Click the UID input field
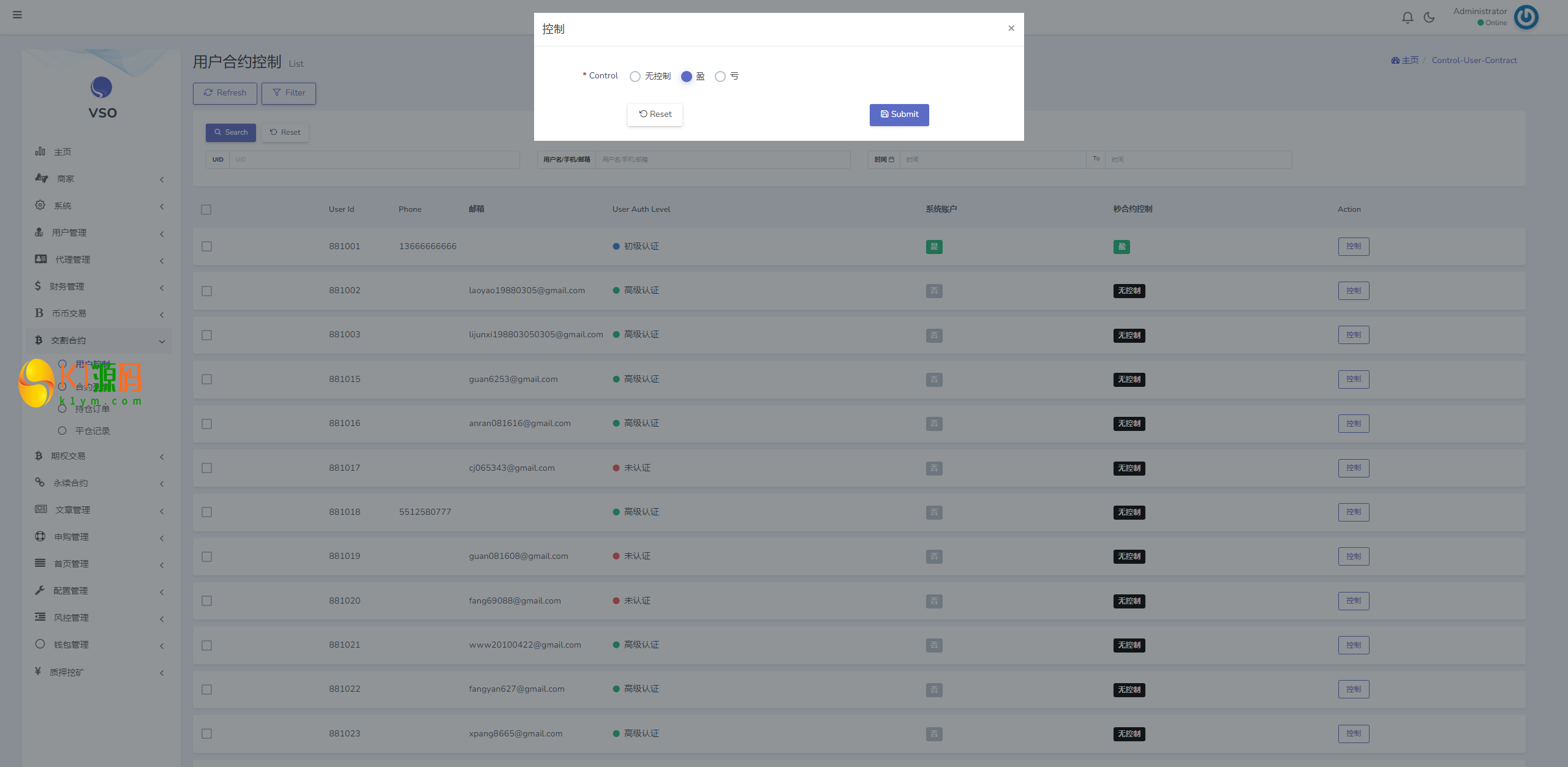Screen dimensions: 1568x767 374,160
